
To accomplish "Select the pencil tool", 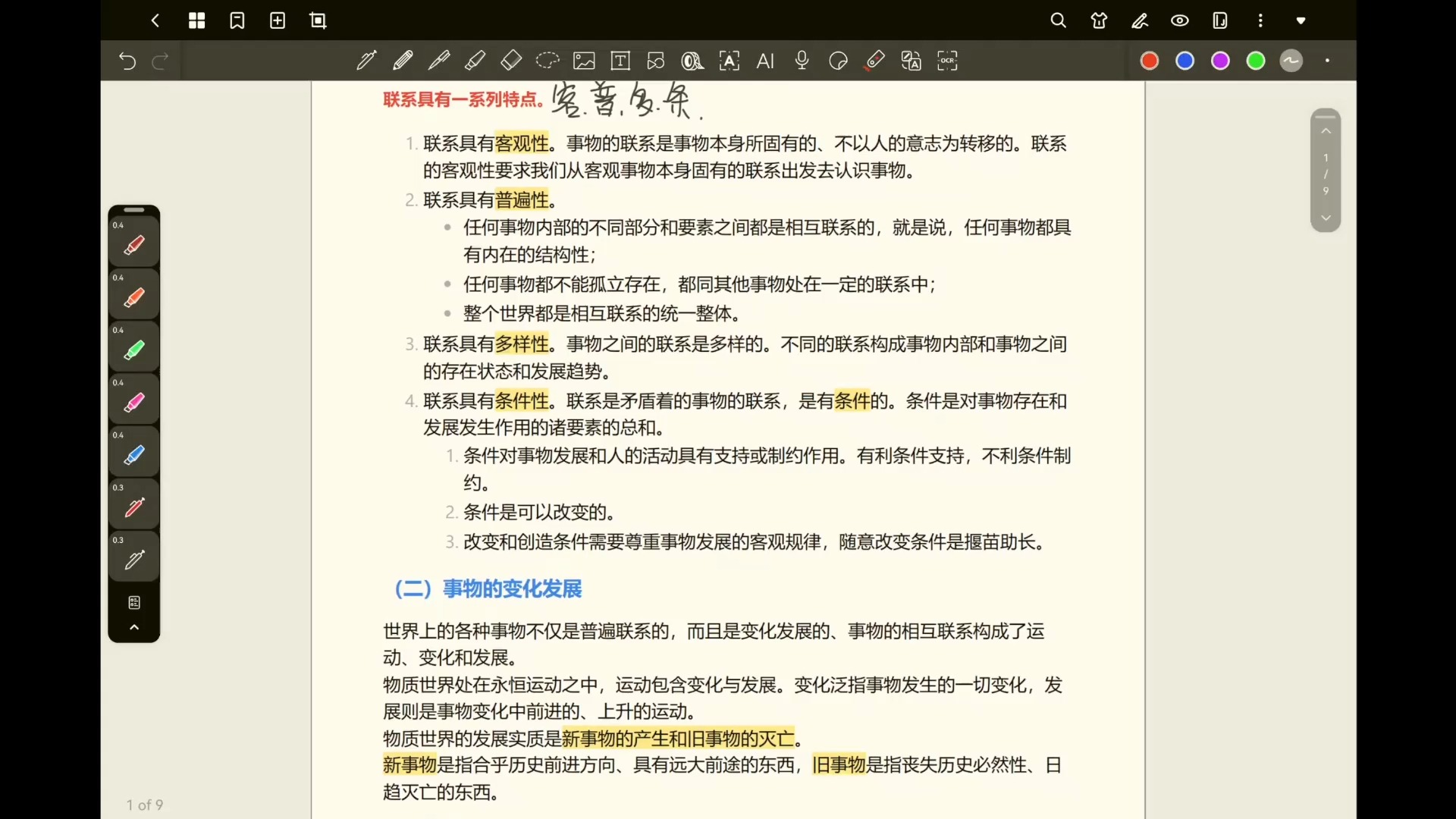I will pyautogui.click(x=403, y=61).
